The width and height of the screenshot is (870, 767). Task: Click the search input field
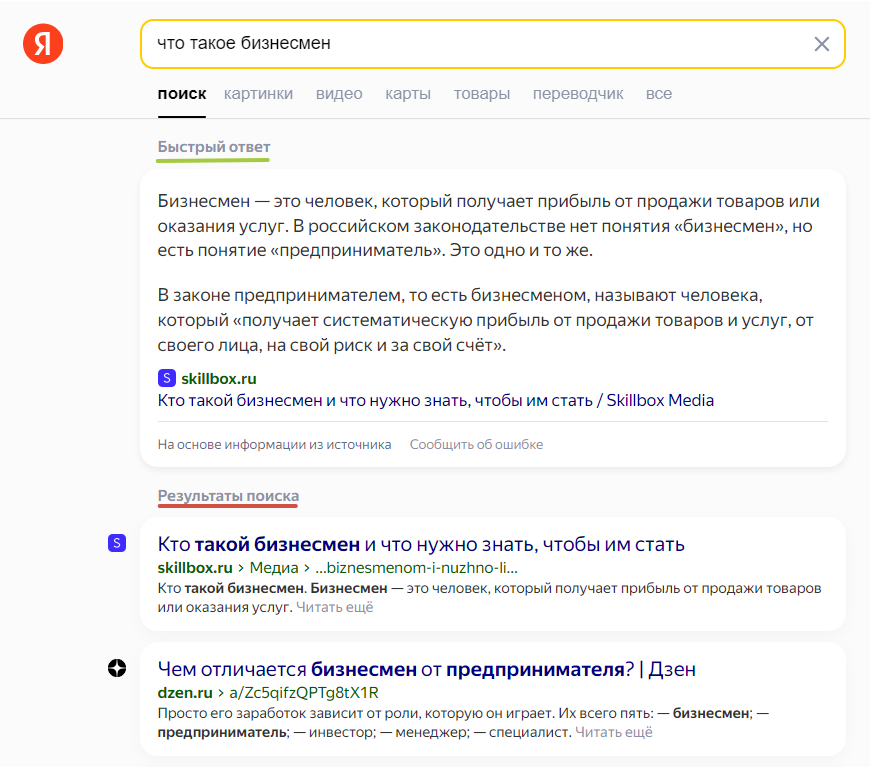pos(470,44)
